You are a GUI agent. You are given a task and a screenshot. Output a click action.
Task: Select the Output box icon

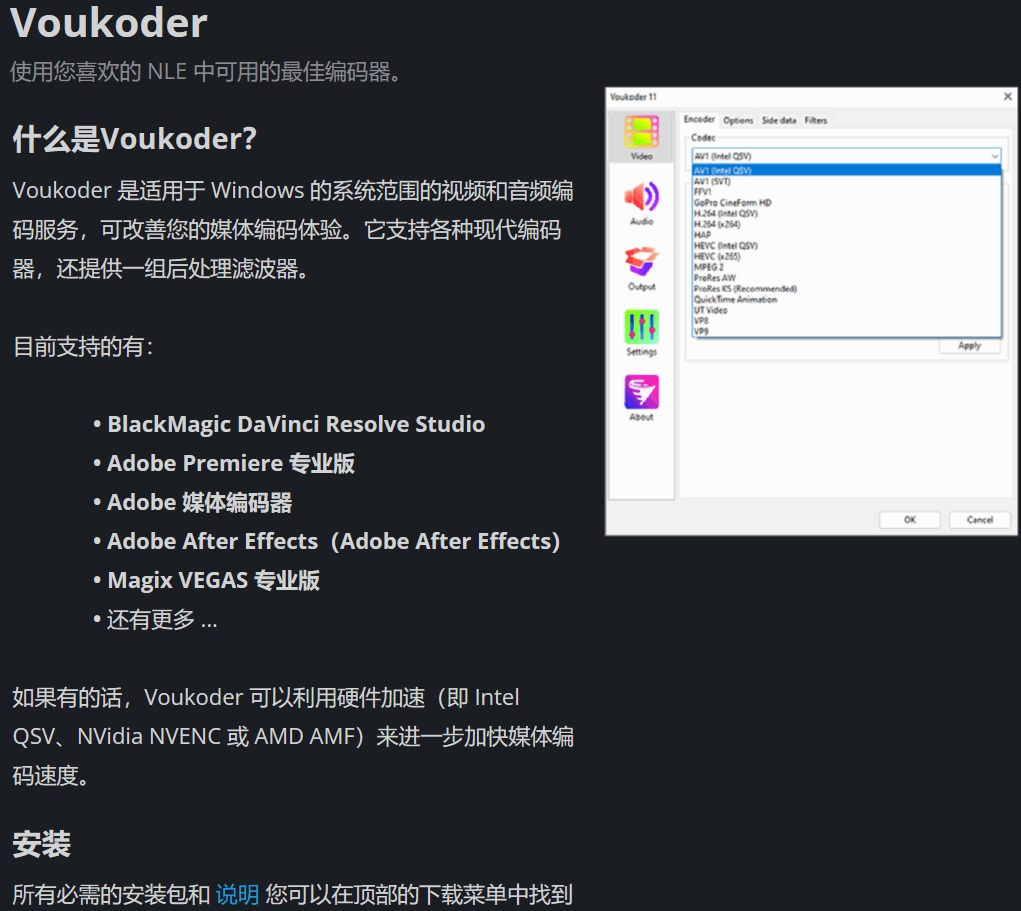641,263
